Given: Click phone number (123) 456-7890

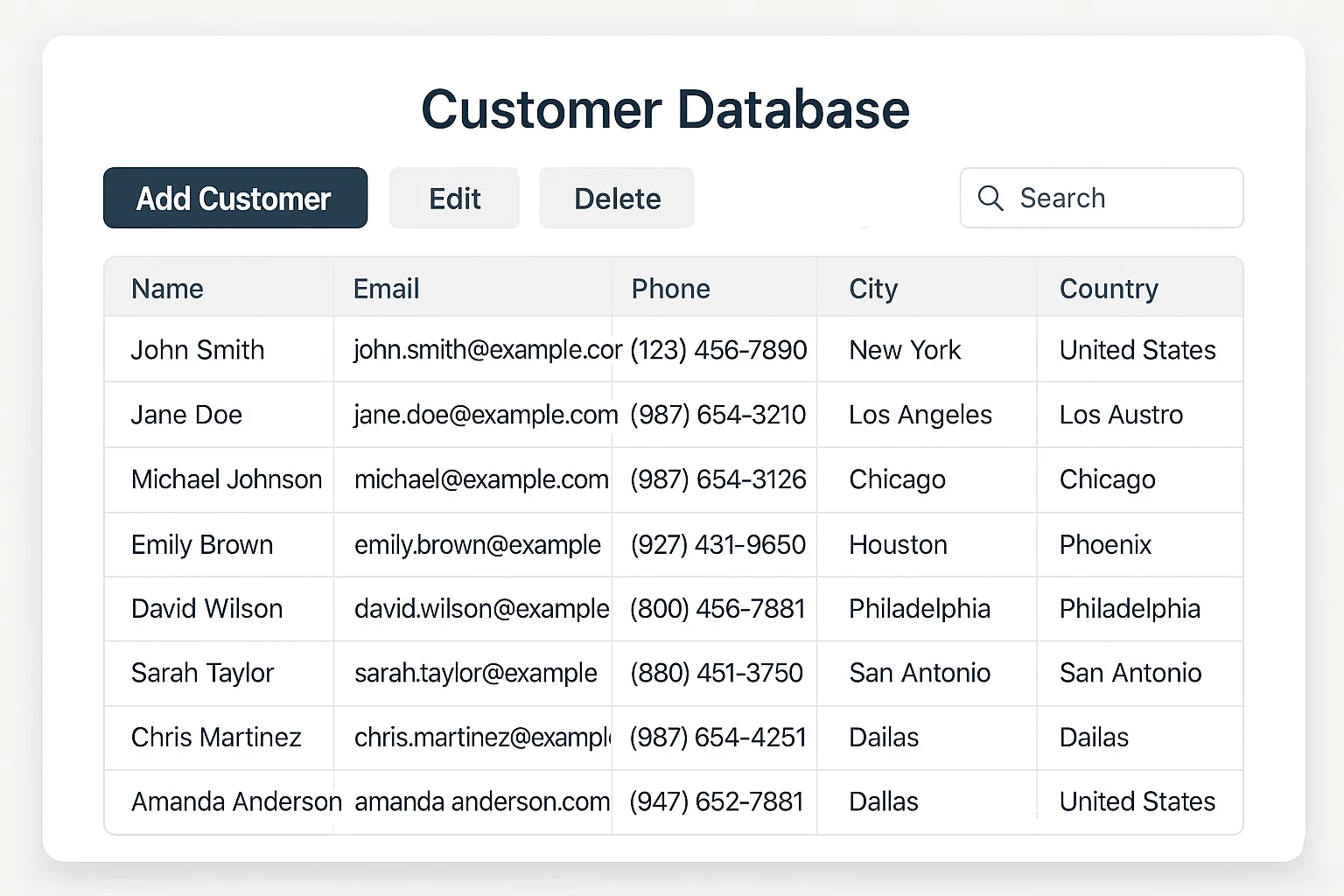Looking at the screenshot, I should click(718, 350).
